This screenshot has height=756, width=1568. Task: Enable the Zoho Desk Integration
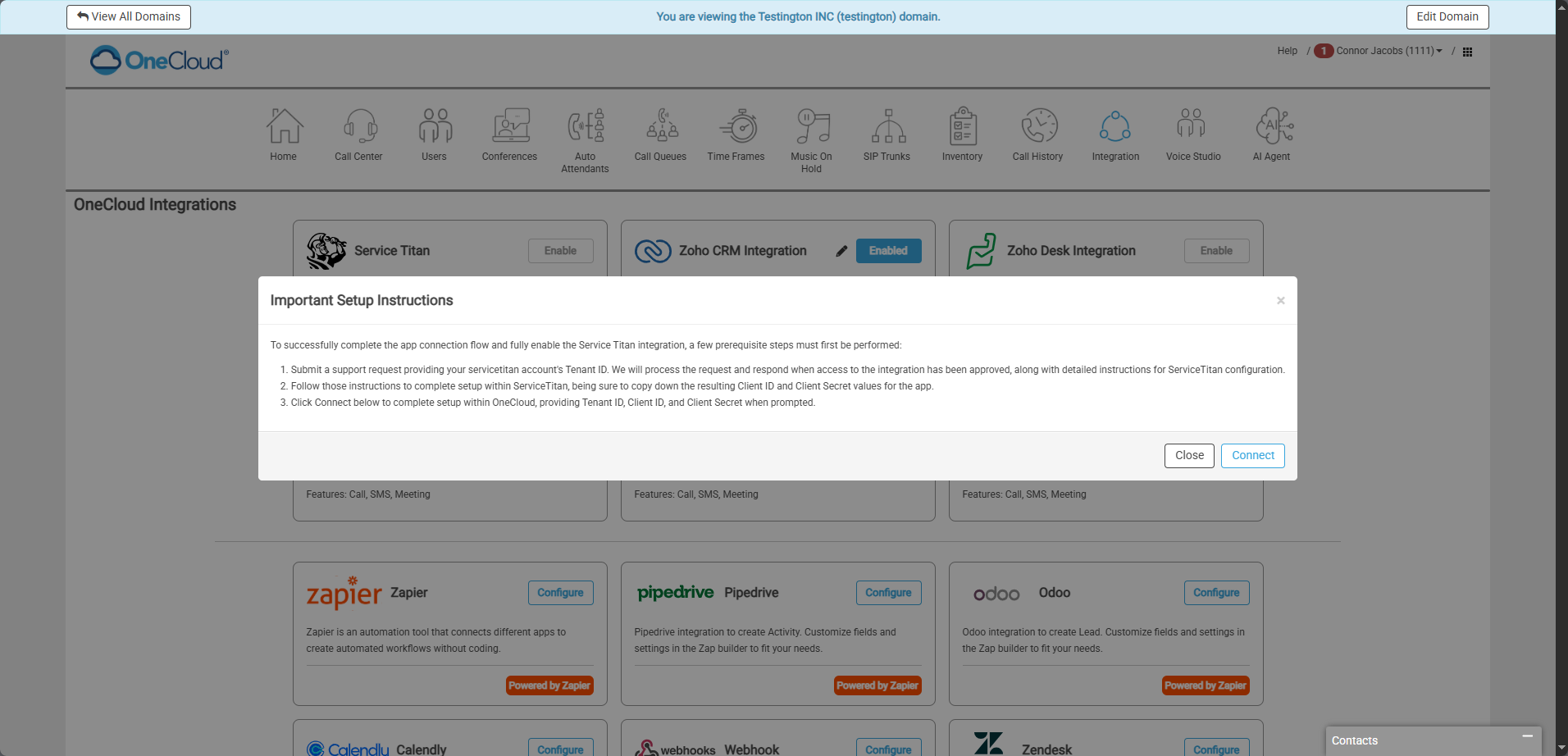[1216, 251]
